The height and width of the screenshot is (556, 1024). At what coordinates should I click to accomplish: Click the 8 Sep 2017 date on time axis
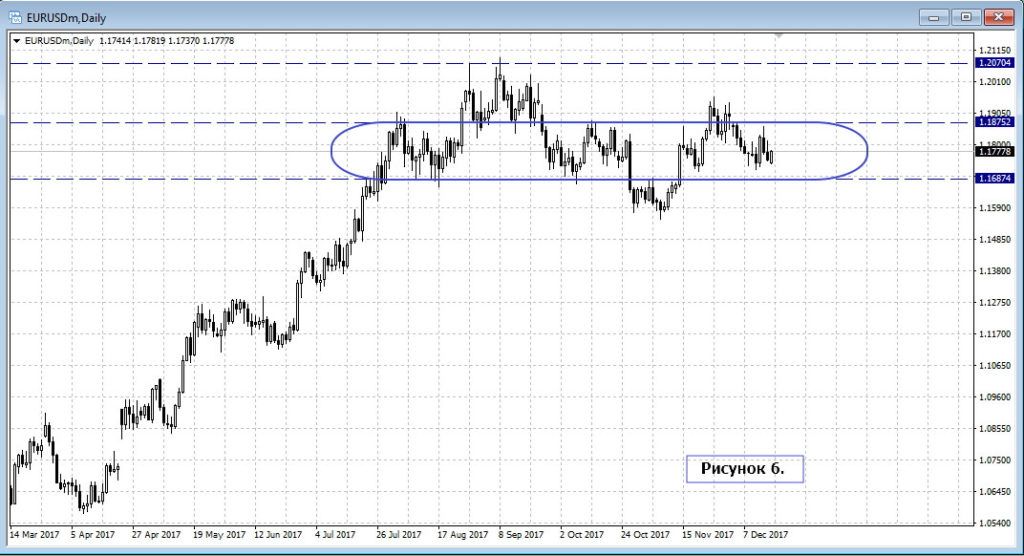(x=520, y=534)
